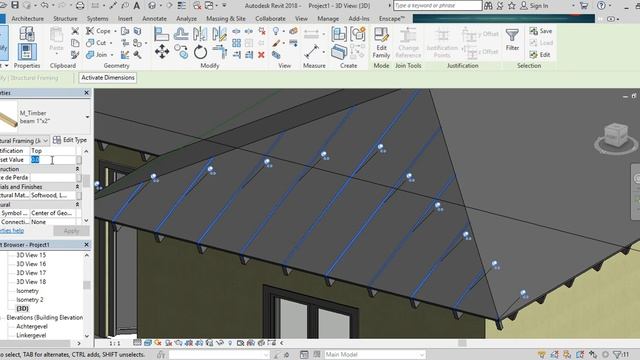640x360 pixels.
Task: Click the Type Properties icon
Action: point(27,34)
